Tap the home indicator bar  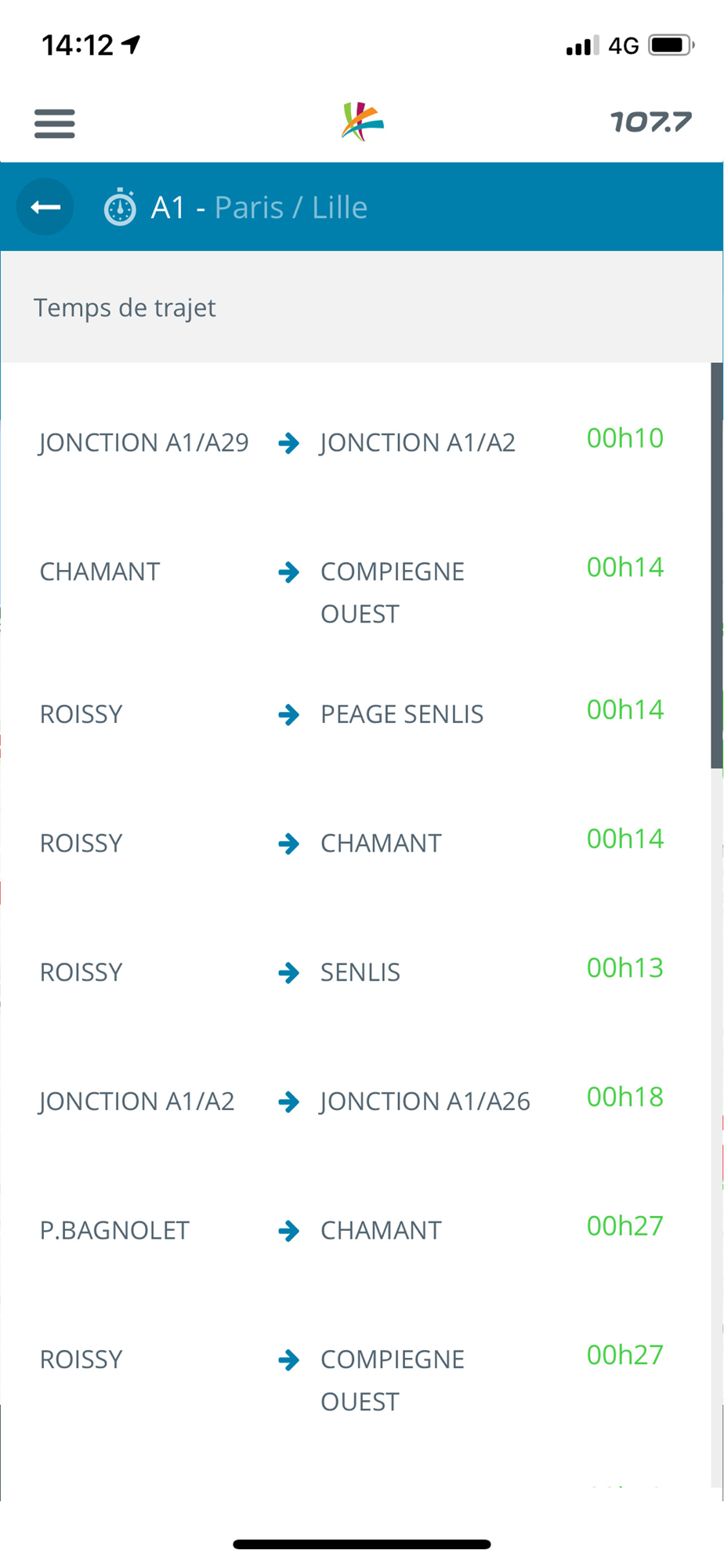pos(362,1544)
